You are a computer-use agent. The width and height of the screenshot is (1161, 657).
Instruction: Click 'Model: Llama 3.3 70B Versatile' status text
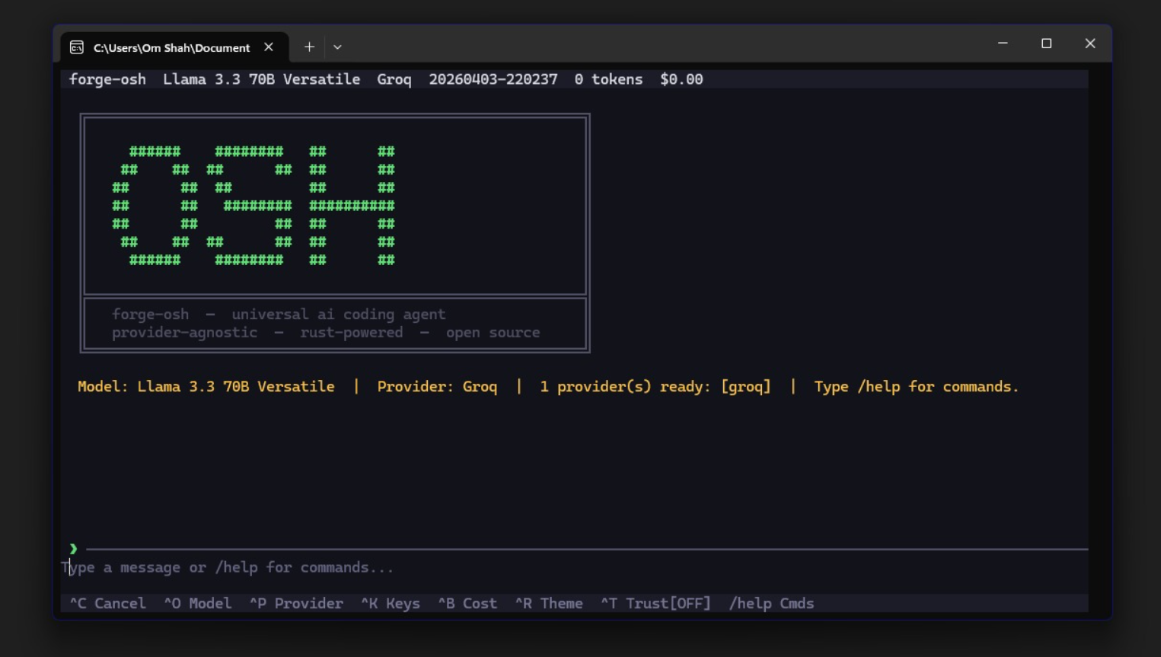click(206, 387)
